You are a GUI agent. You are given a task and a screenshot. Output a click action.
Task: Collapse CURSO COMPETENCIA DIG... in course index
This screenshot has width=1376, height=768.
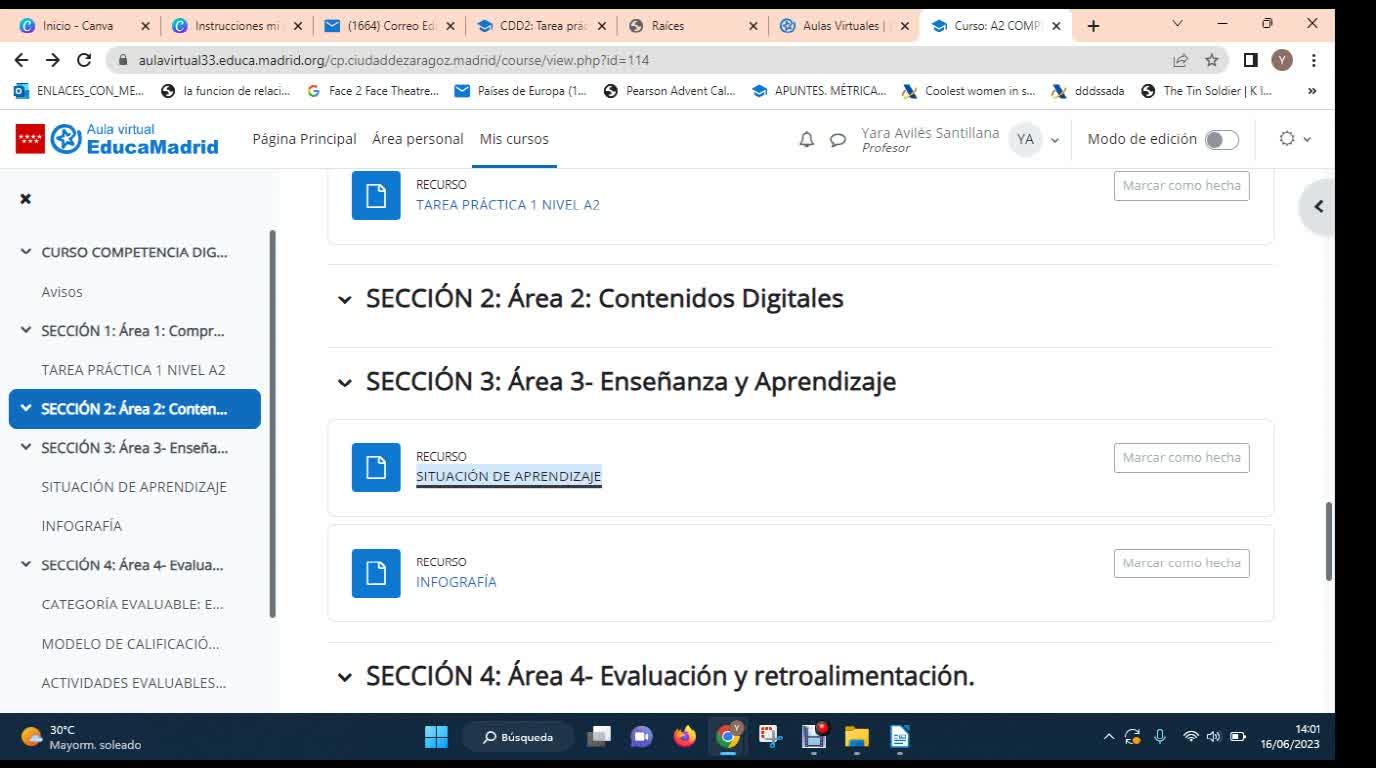[26, 252]
